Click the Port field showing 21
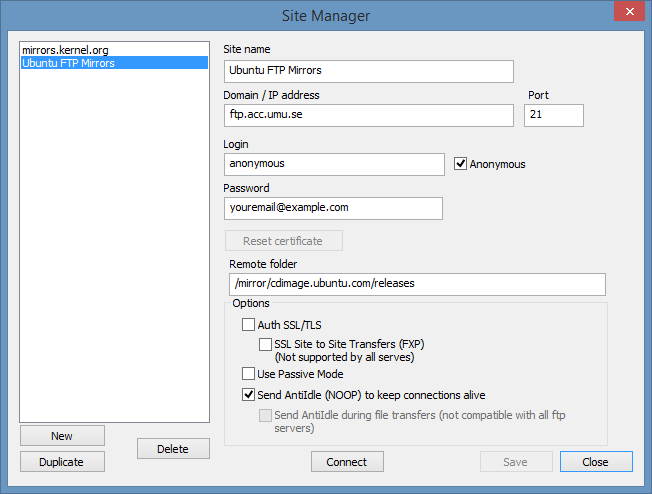Image resolution: width=652 pixels, height=494 pixels. 553,115
